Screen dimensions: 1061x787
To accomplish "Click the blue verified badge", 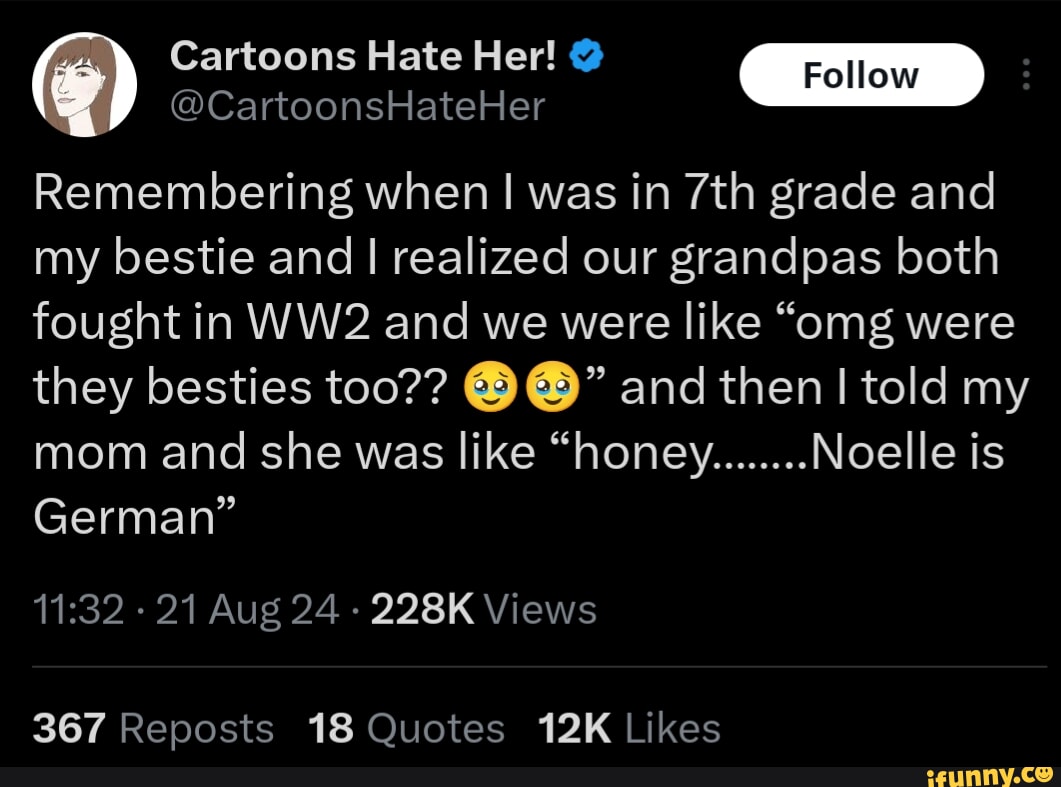I will (588, 58).
